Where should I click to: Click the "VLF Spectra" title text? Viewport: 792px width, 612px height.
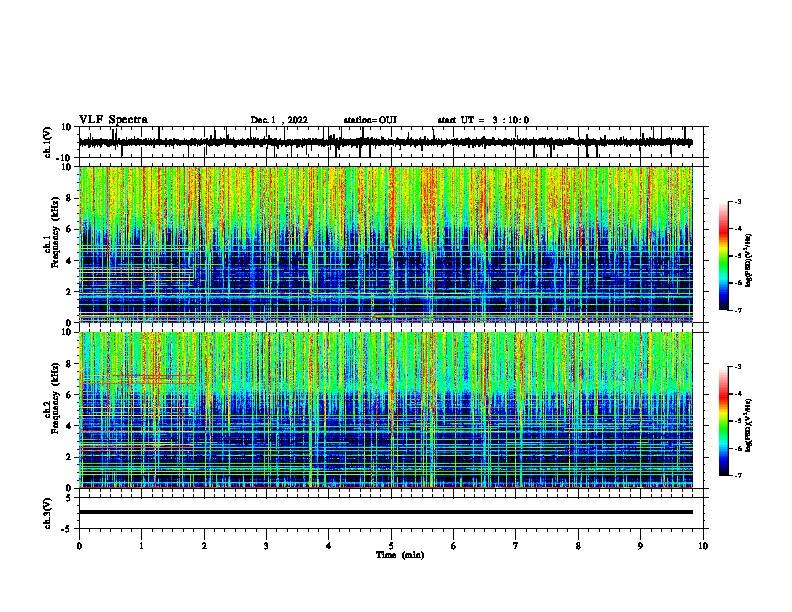[113, 120]
